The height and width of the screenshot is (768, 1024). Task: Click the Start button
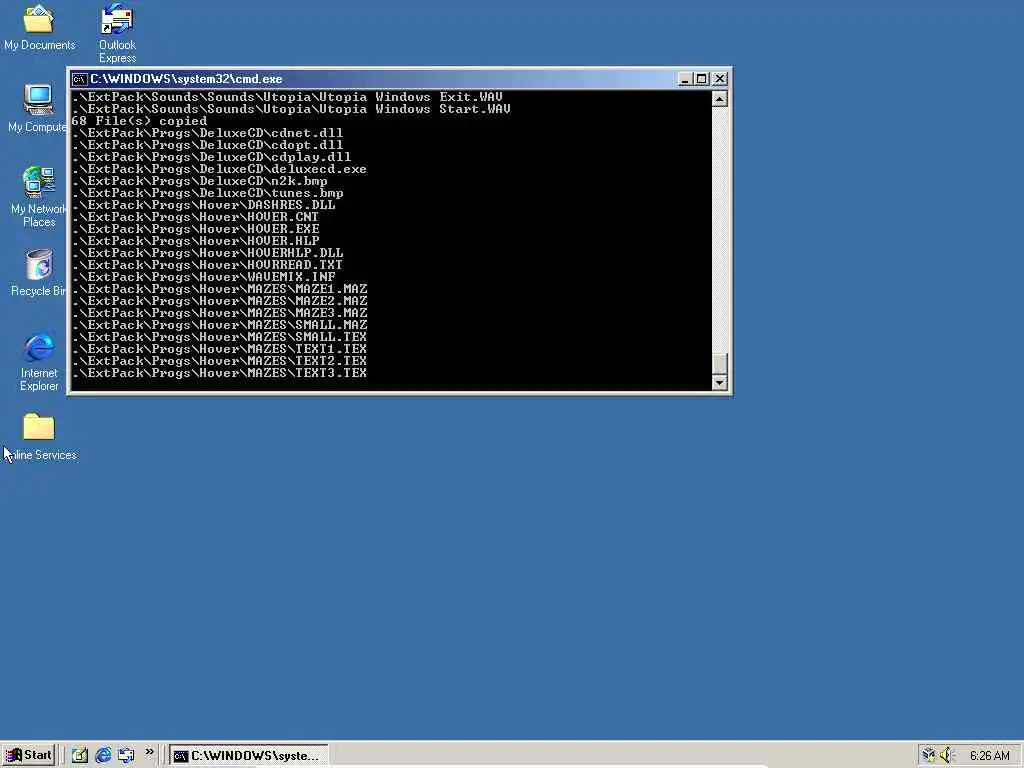point(29,756)
